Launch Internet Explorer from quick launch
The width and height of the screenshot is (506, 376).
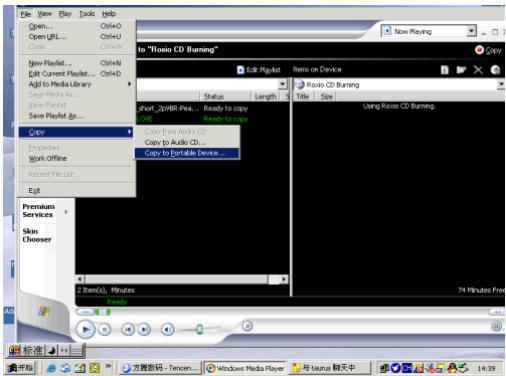51,368
